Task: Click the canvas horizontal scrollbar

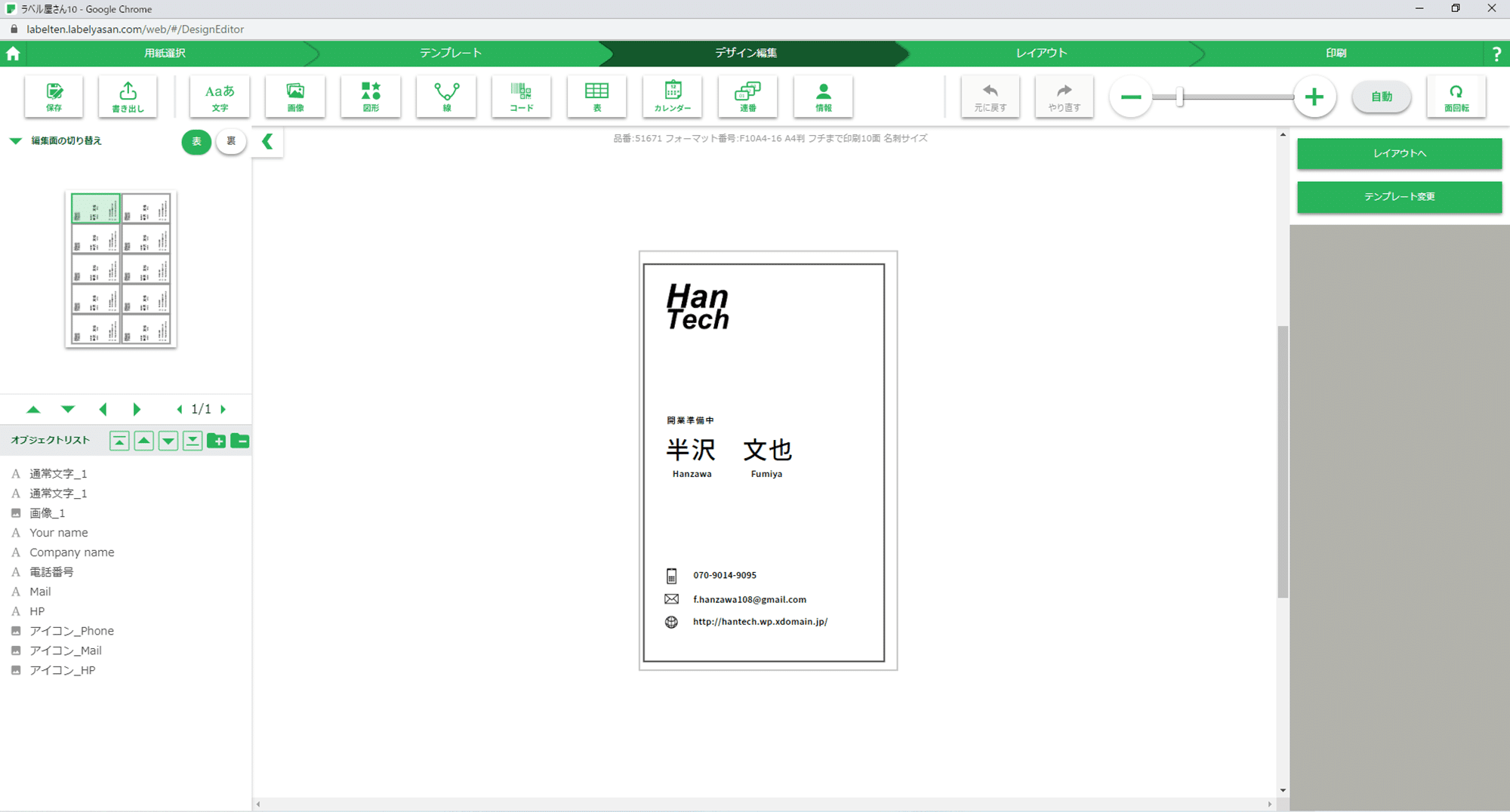Action: pyautogui.click(x=763, y=804)
